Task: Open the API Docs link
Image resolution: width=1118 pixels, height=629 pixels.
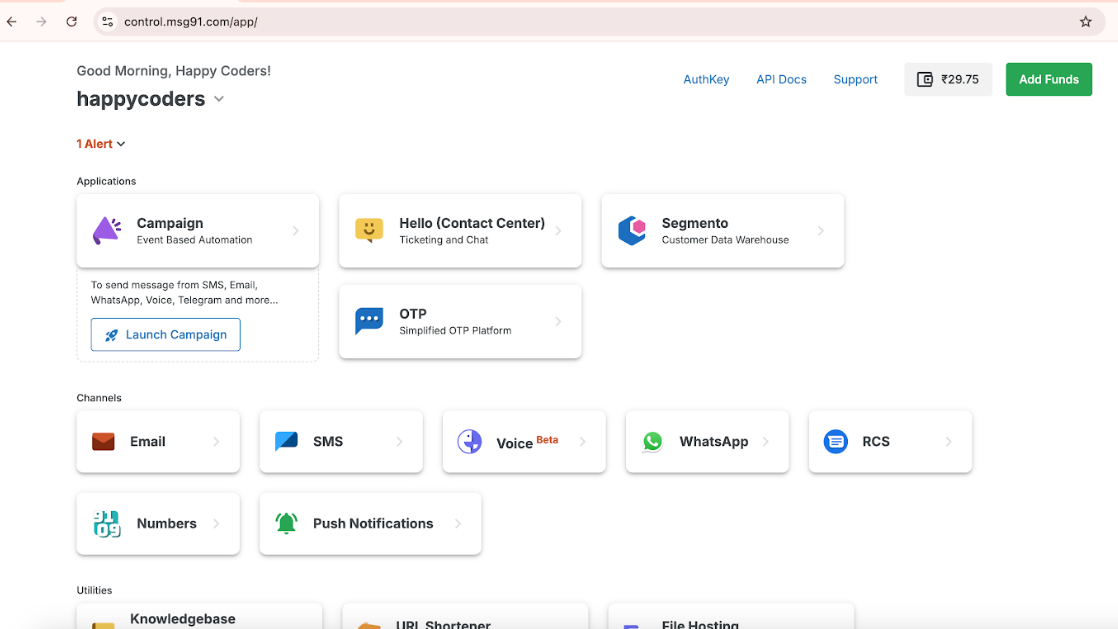Action: (x=781, y=79)
